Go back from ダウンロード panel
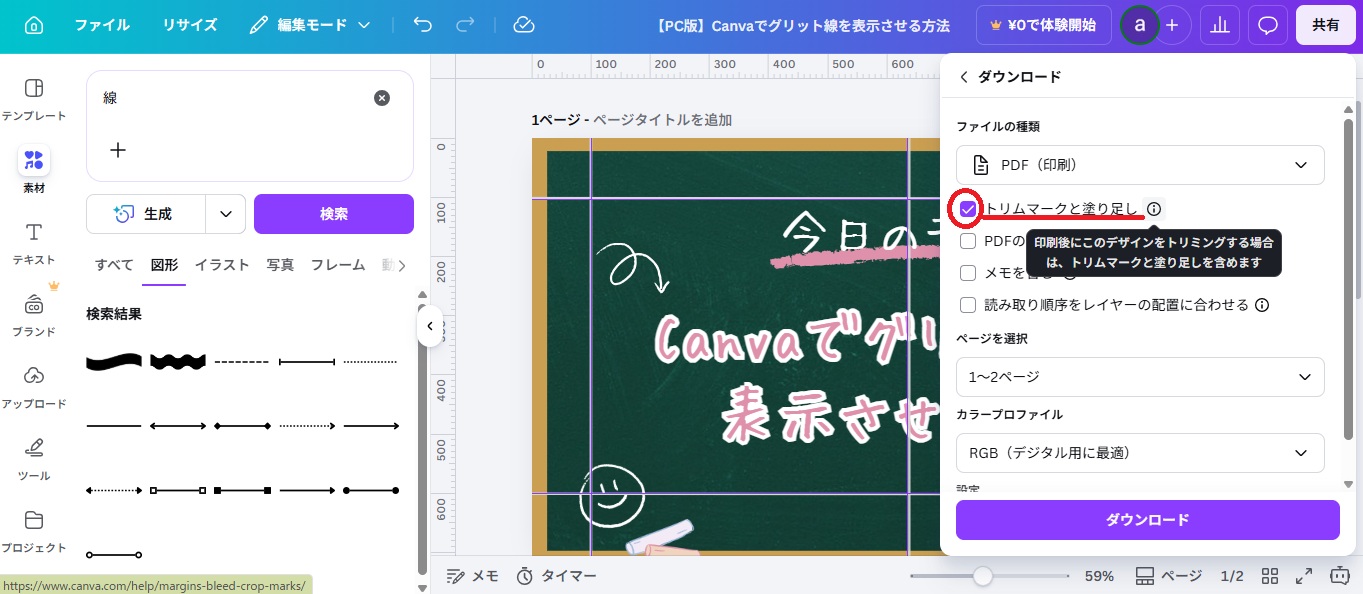The width and height of the screenshot is (1363, 594). coord(964,77)
